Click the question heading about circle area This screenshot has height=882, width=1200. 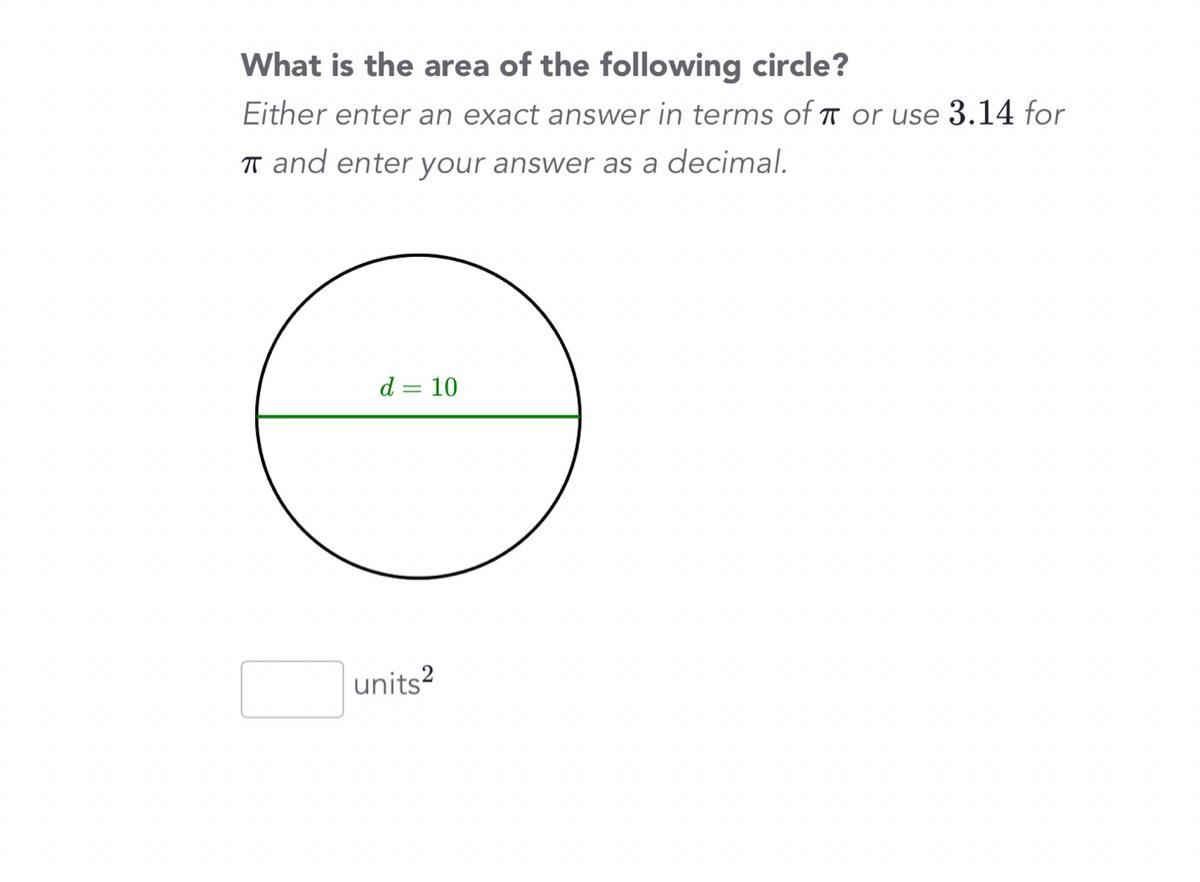pos(544,66)
